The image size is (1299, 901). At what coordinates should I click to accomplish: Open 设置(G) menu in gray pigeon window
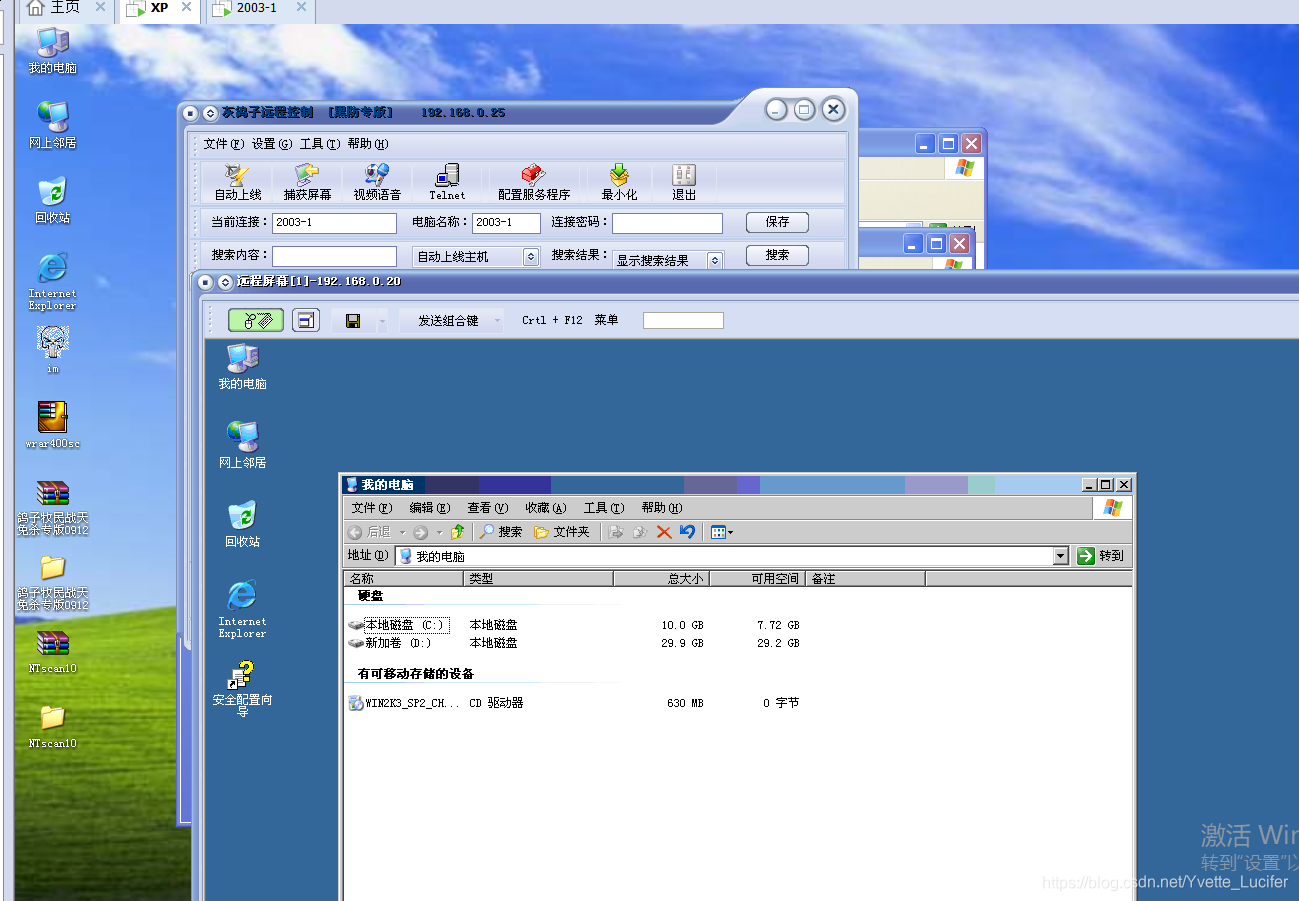[272, 144]
